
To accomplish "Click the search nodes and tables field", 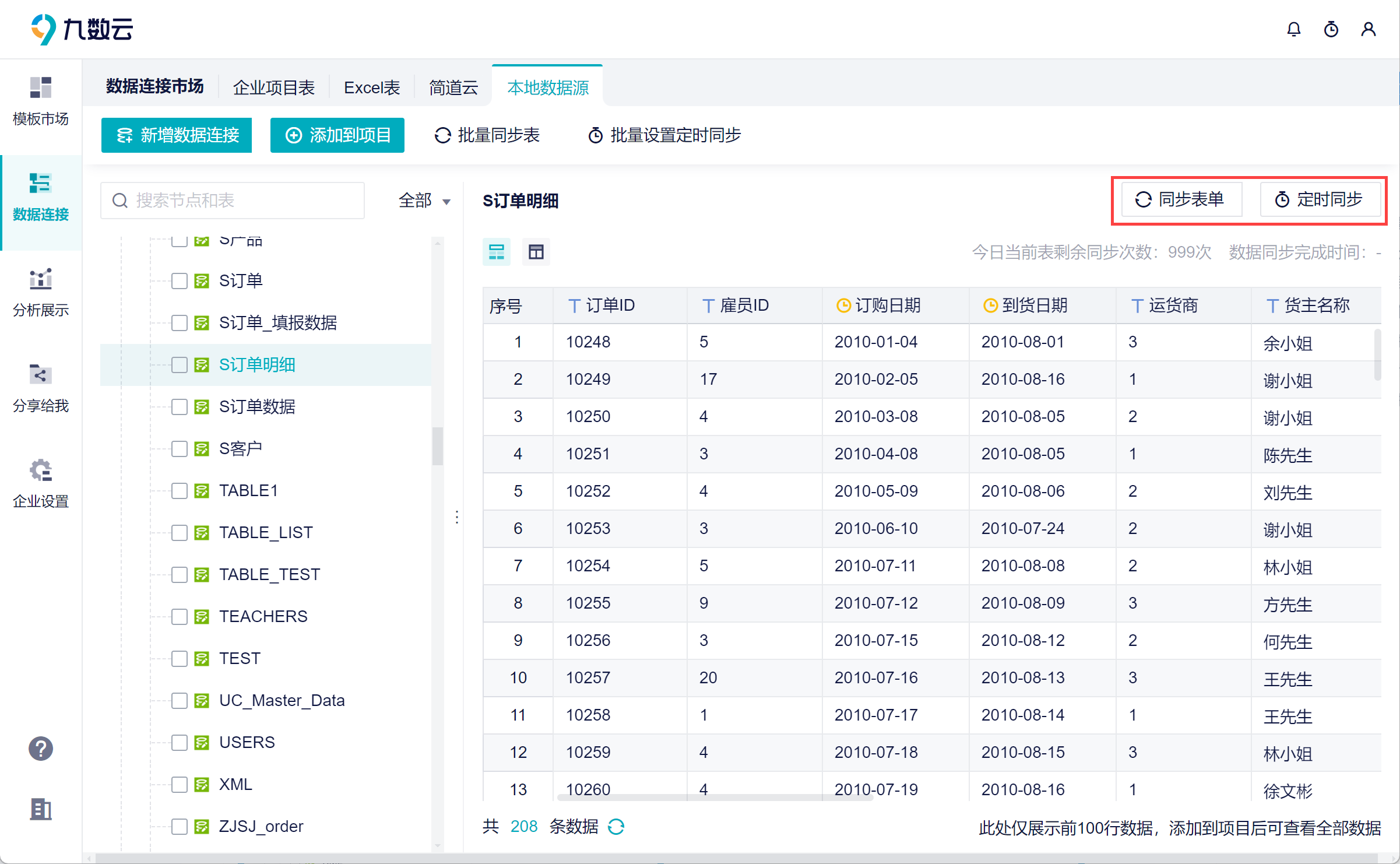I will point(233,201).
